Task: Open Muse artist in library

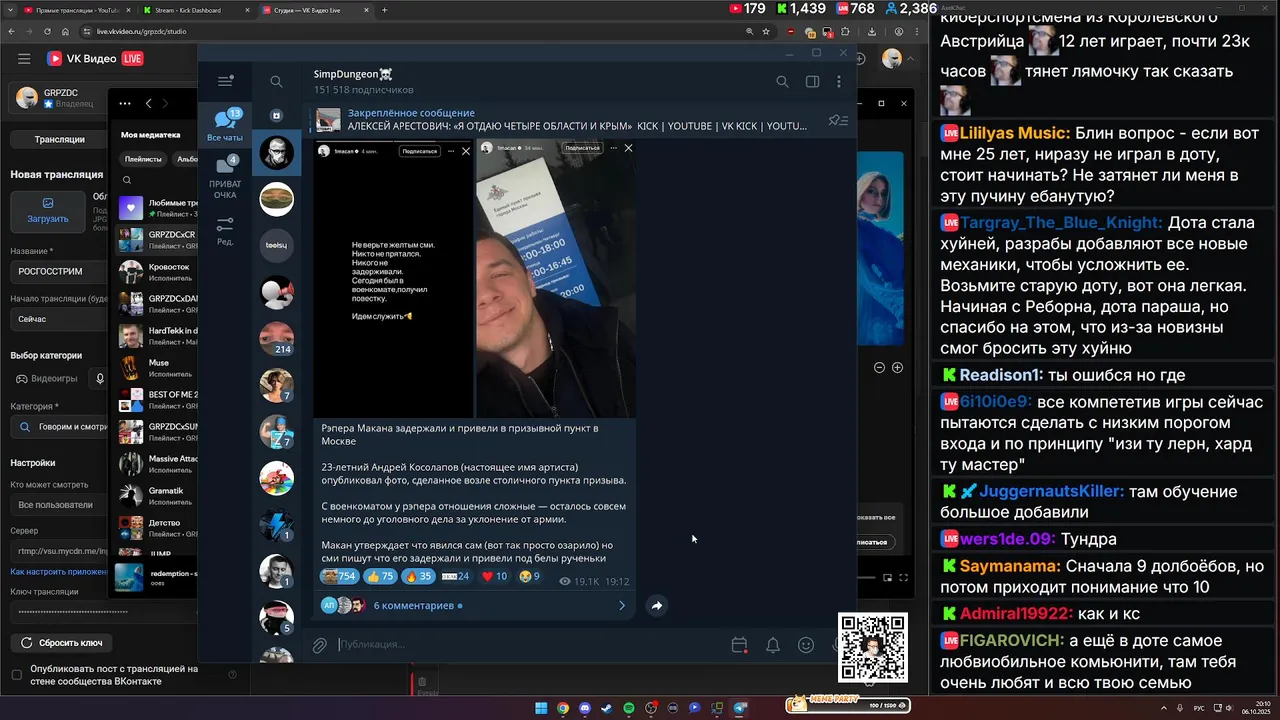Action: [x=157, y=368]
